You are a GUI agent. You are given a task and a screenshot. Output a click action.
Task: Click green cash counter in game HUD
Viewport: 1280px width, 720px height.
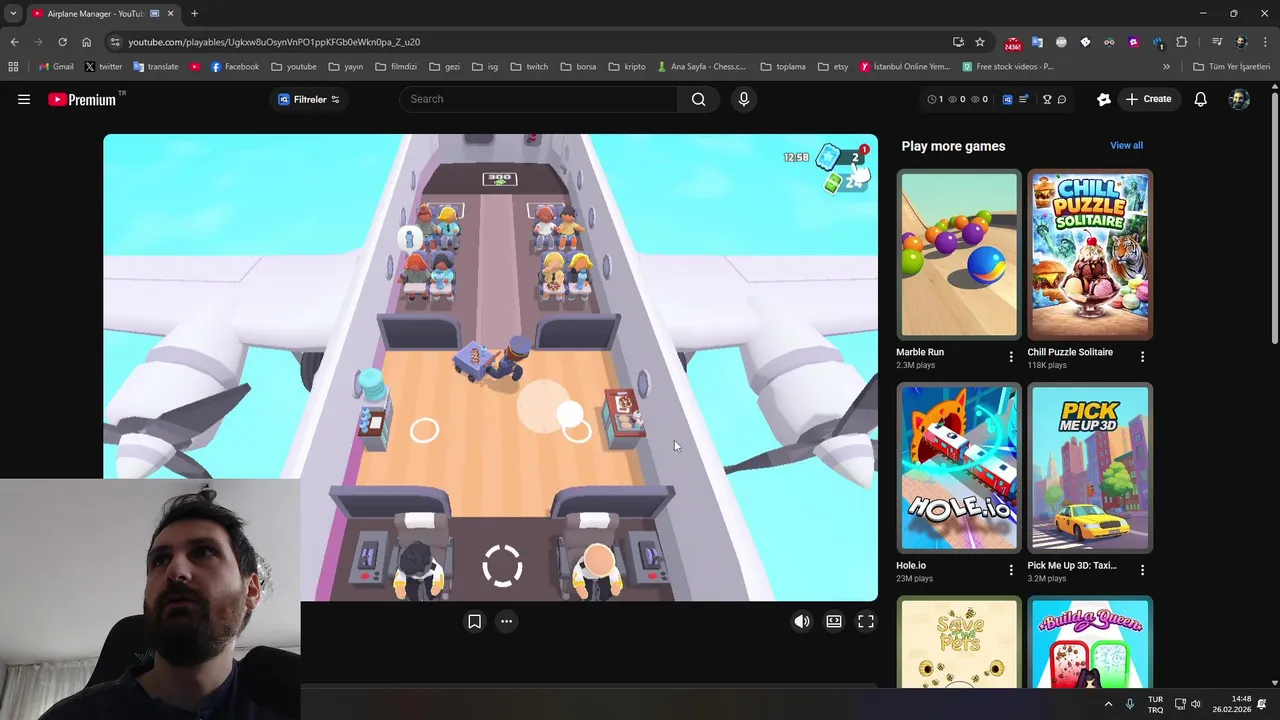[x=845, y=183]
